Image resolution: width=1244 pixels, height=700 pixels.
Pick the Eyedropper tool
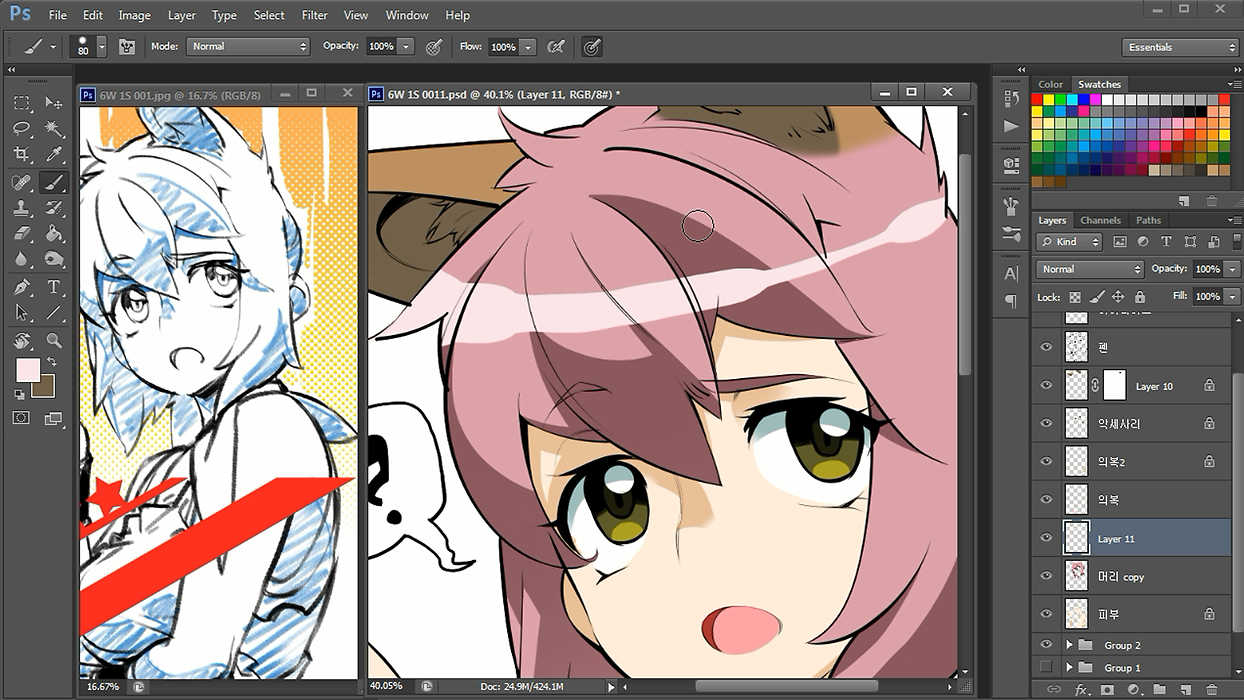(x=54, y=155)
